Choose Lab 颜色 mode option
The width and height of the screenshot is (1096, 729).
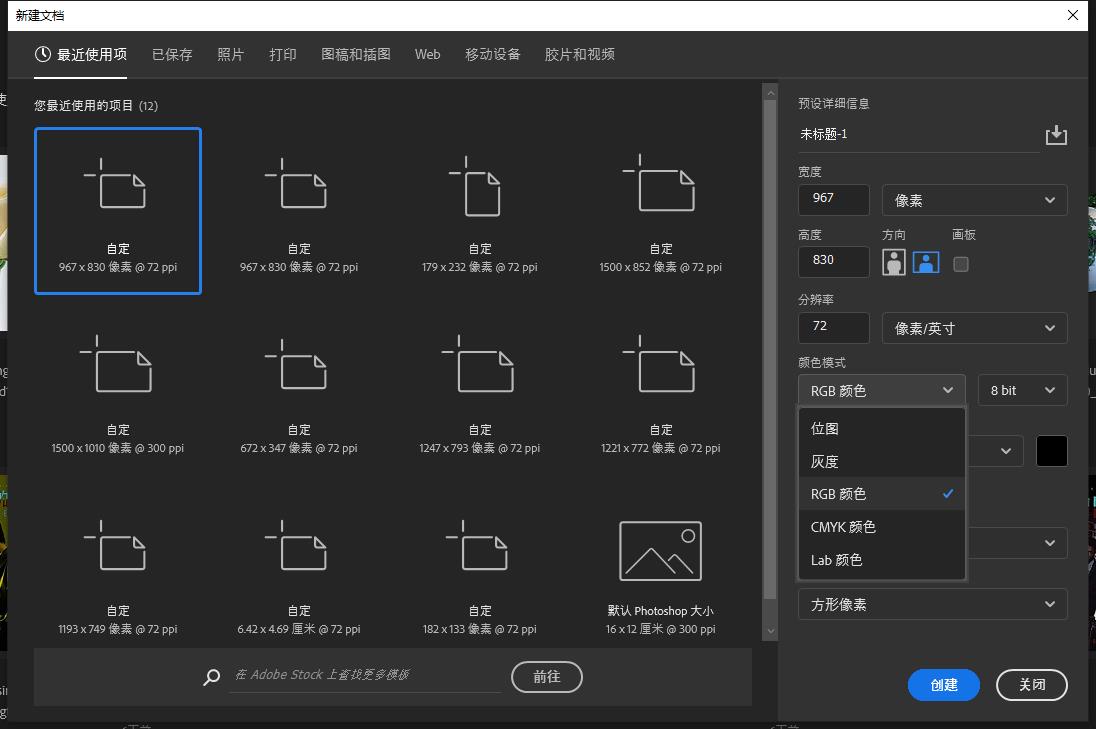(881, 560)
